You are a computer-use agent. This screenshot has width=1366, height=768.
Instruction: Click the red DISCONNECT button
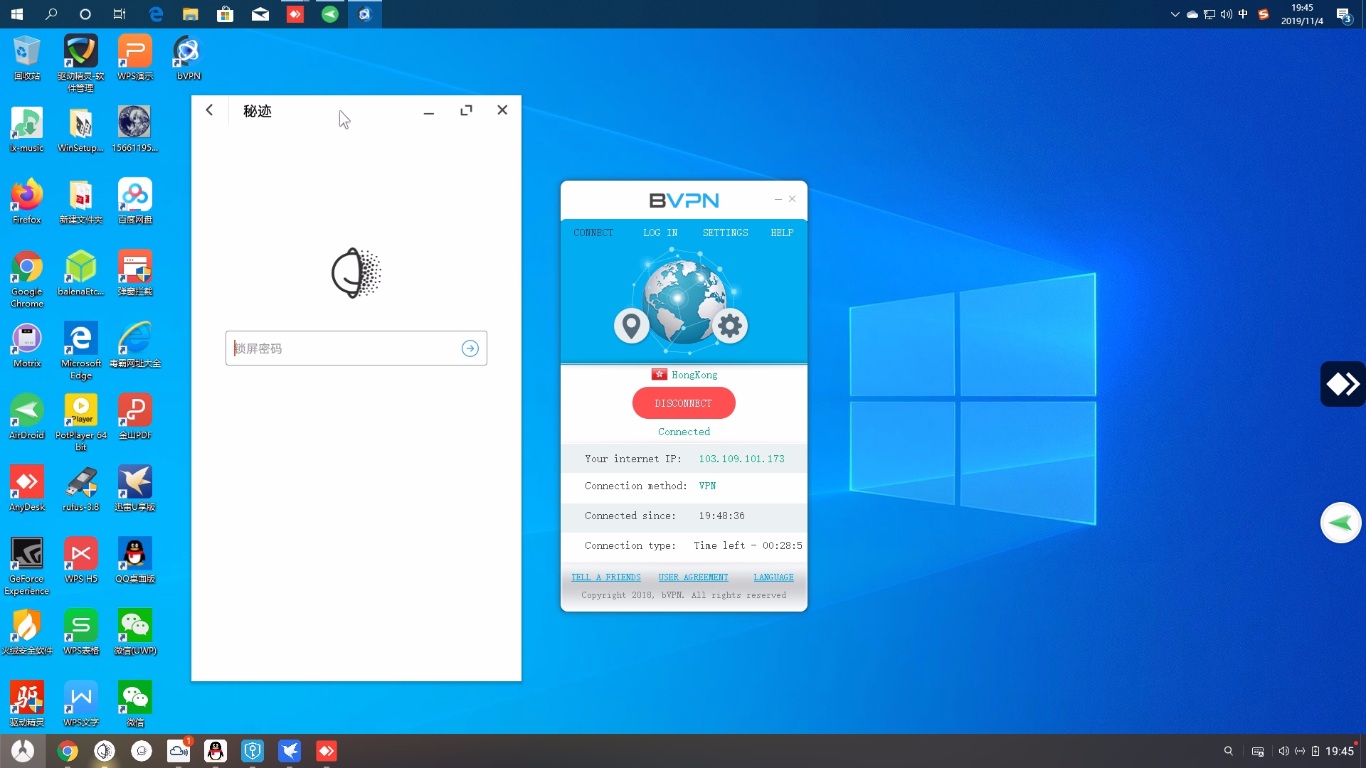[x=684, y=403]
